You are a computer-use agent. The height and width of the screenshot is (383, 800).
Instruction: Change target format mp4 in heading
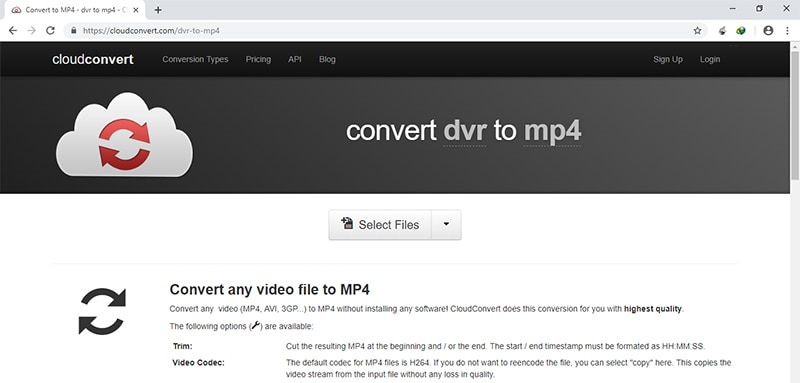click(552, 131)
